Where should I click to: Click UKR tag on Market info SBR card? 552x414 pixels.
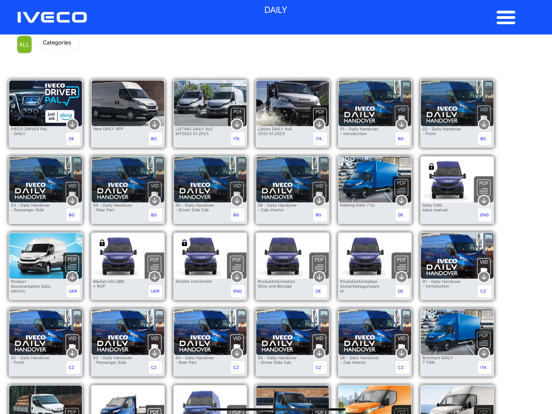155,291
